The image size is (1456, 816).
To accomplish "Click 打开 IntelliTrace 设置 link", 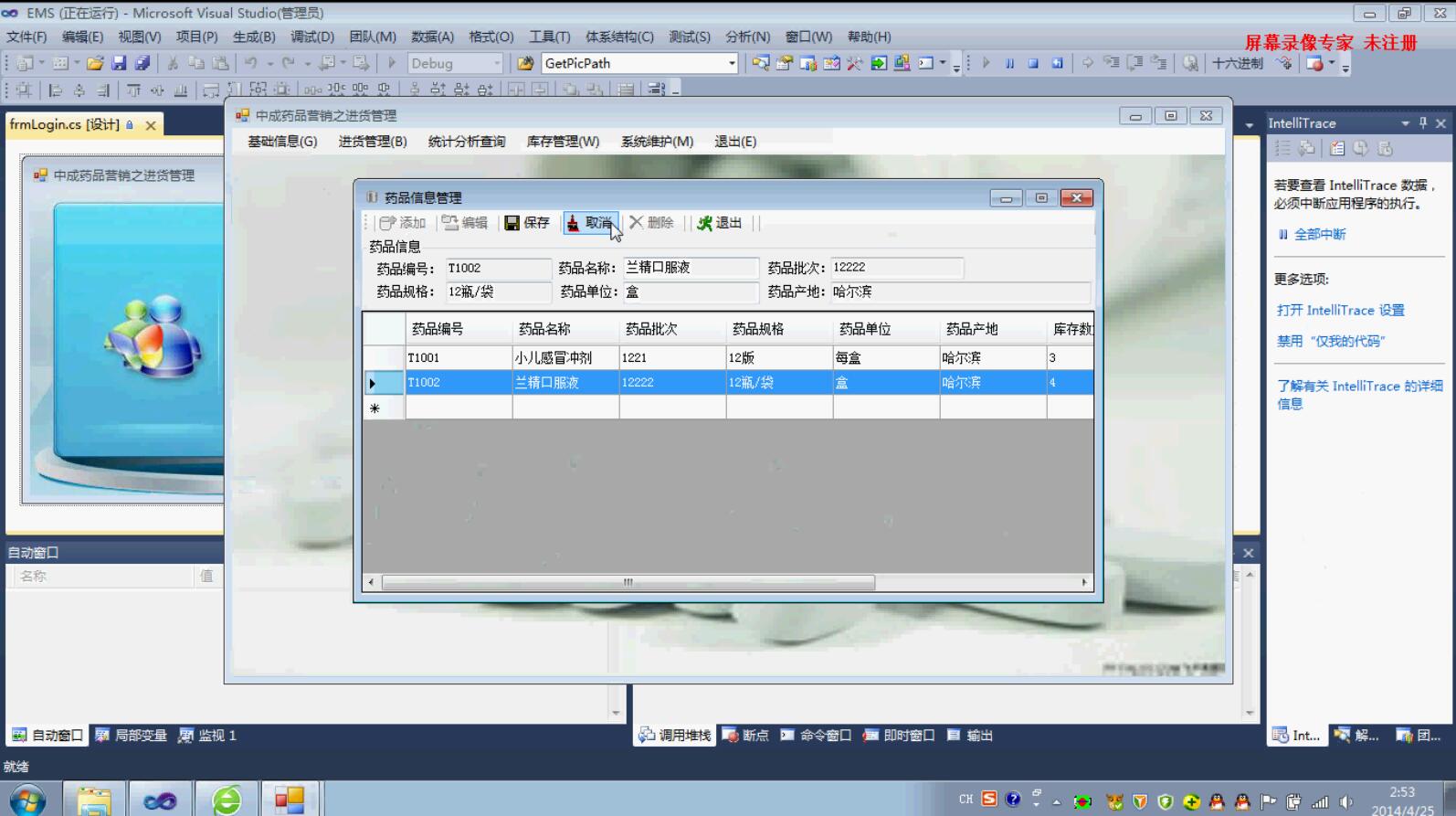I will (x=1340, y=311).
